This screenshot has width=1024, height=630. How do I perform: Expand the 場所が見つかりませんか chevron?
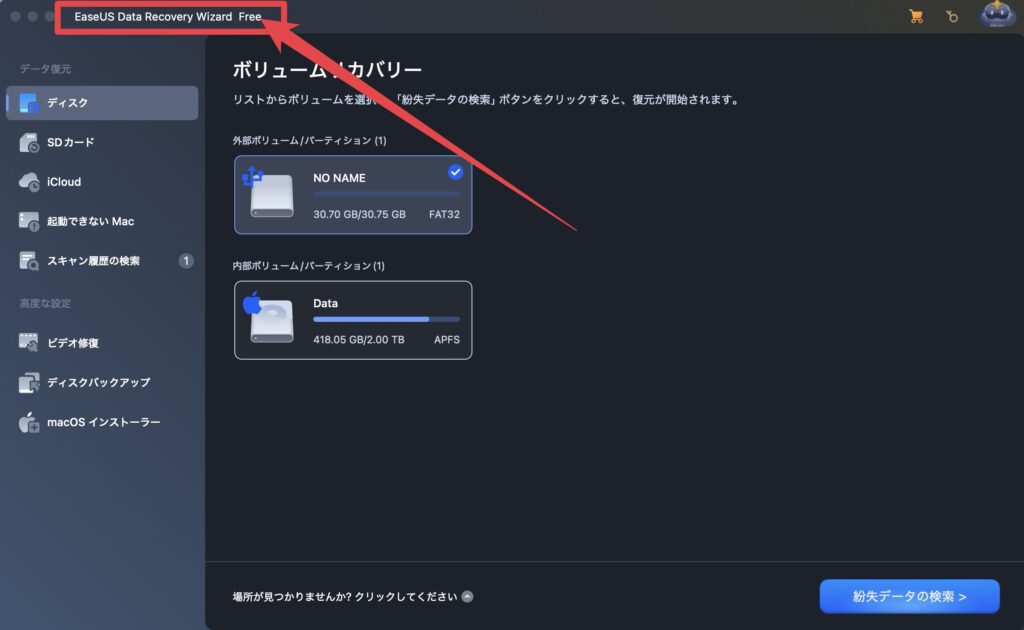(x=468, y=597)
